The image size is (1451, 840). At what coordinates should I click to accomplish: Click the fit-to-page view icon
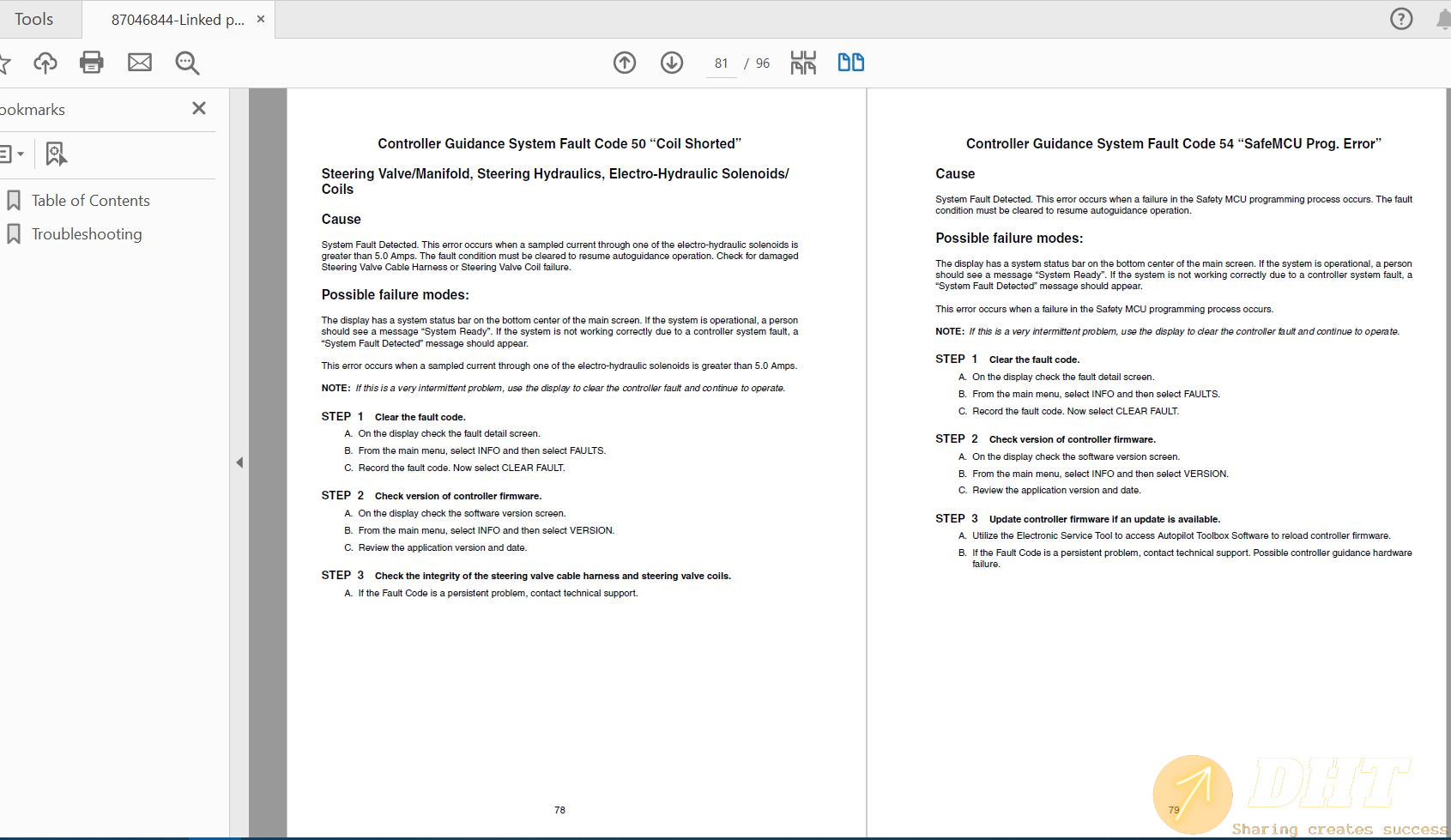pos(803,63)
